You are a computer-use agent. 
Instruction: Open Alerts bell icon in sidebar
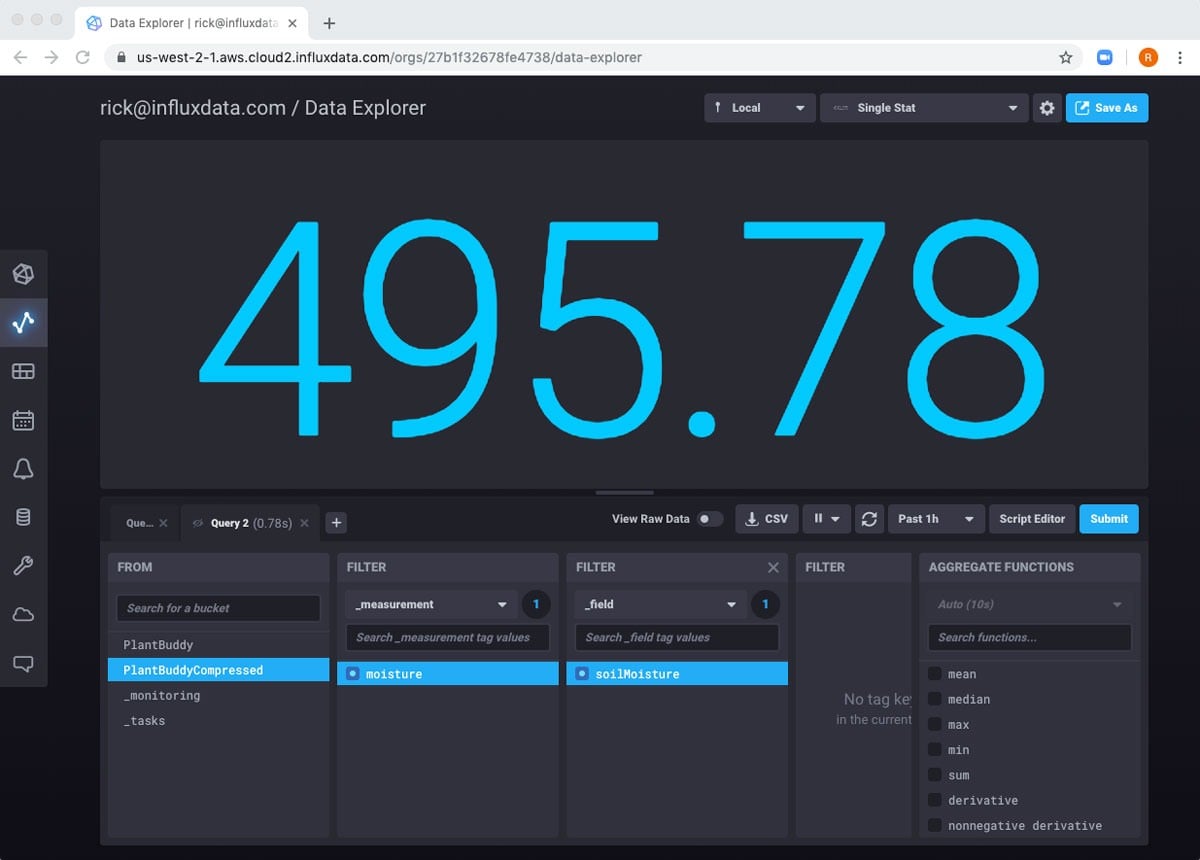(x=23, y=469)
